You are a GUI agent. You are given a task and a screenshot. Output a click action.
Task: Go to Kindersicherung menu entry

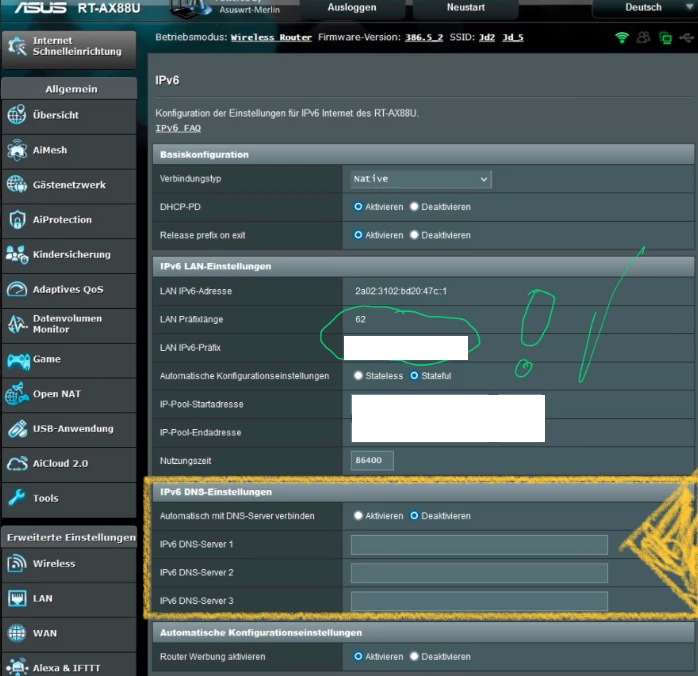click(x=69, y=256)
